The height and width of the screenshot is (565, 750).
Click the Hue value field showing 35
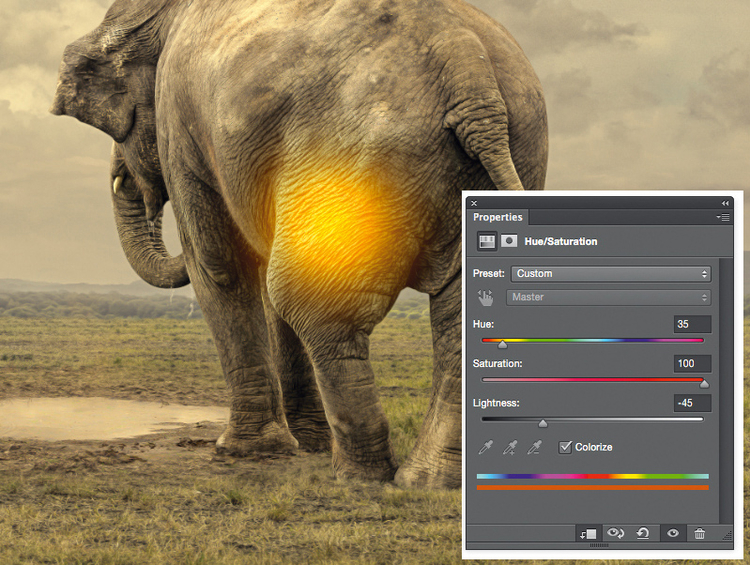tap(692, 324)
